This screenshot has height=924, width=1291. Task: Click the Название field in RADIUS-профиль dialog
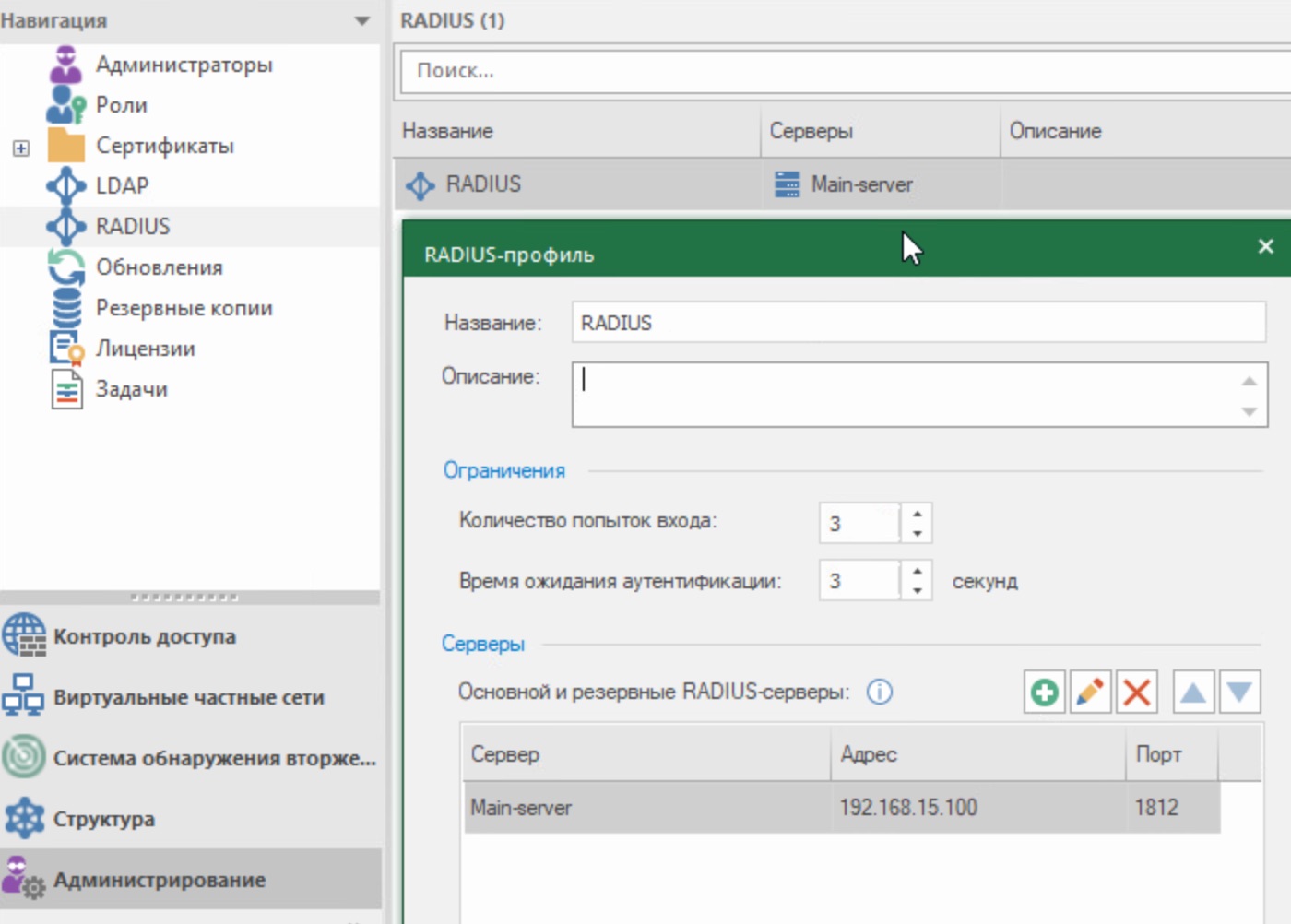pyautogui.click(x=918, y=323)
